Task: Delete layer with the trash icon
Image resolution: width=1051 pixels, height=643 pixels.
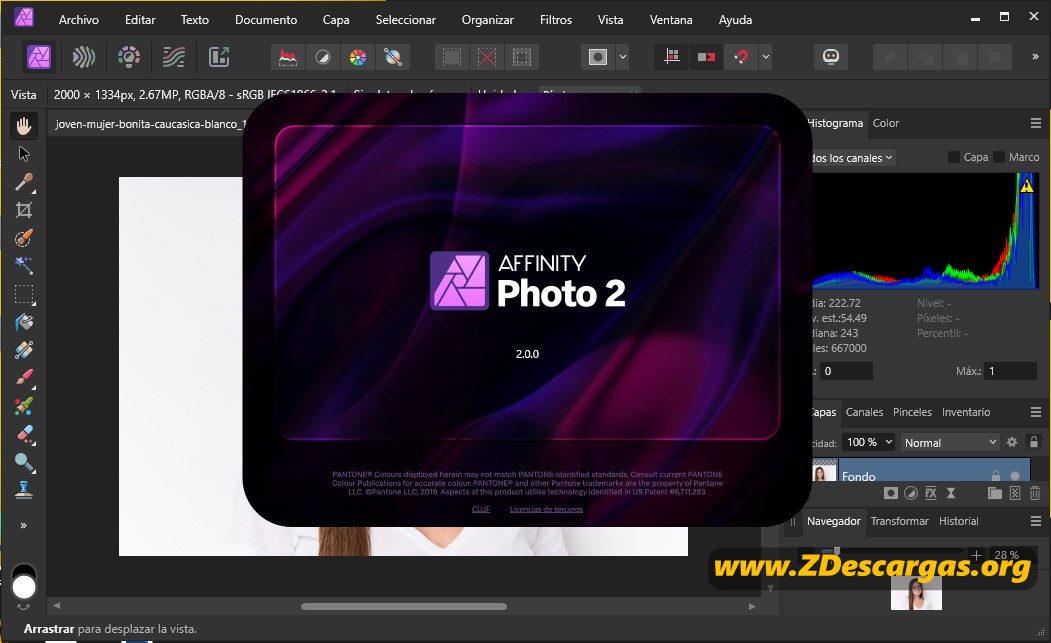Action: coord(1035,493)
